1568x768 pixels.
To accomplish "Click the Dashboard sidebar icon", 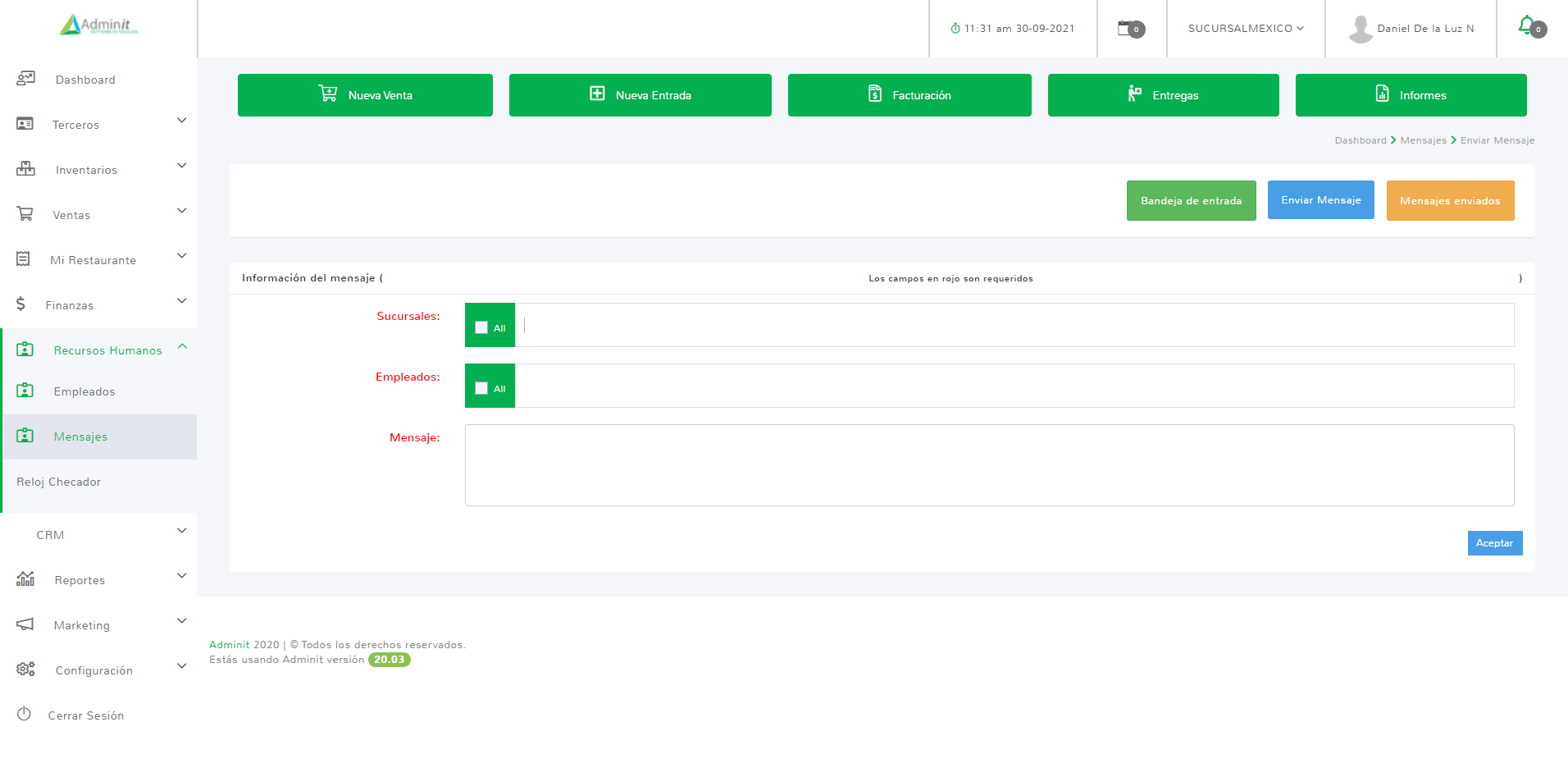I will [x=25, y=79].
